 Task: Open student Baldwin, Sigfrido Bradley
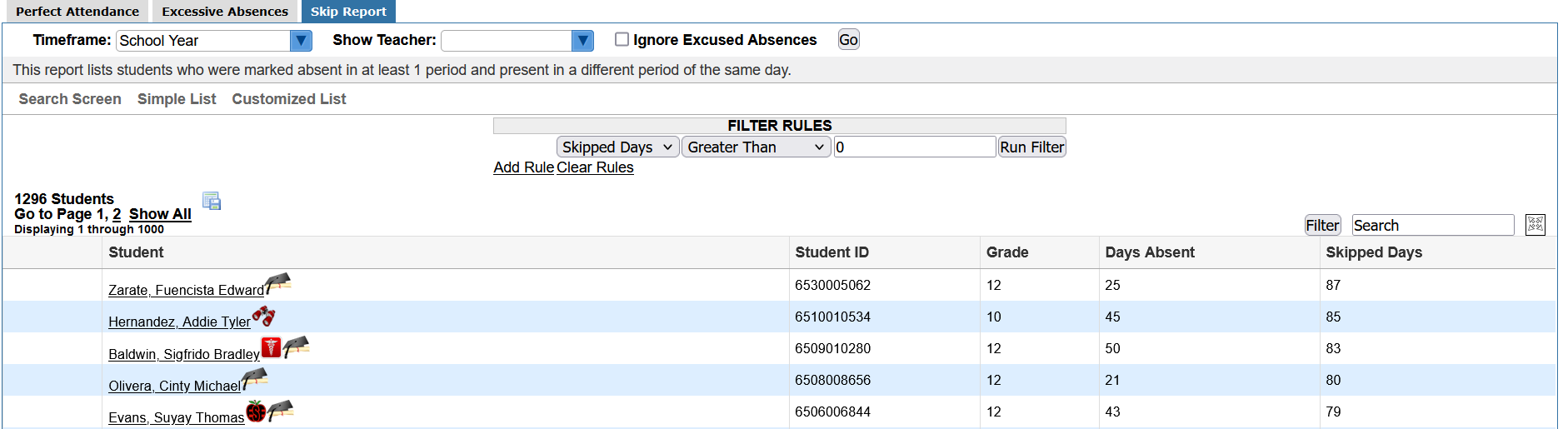[184, 354]
